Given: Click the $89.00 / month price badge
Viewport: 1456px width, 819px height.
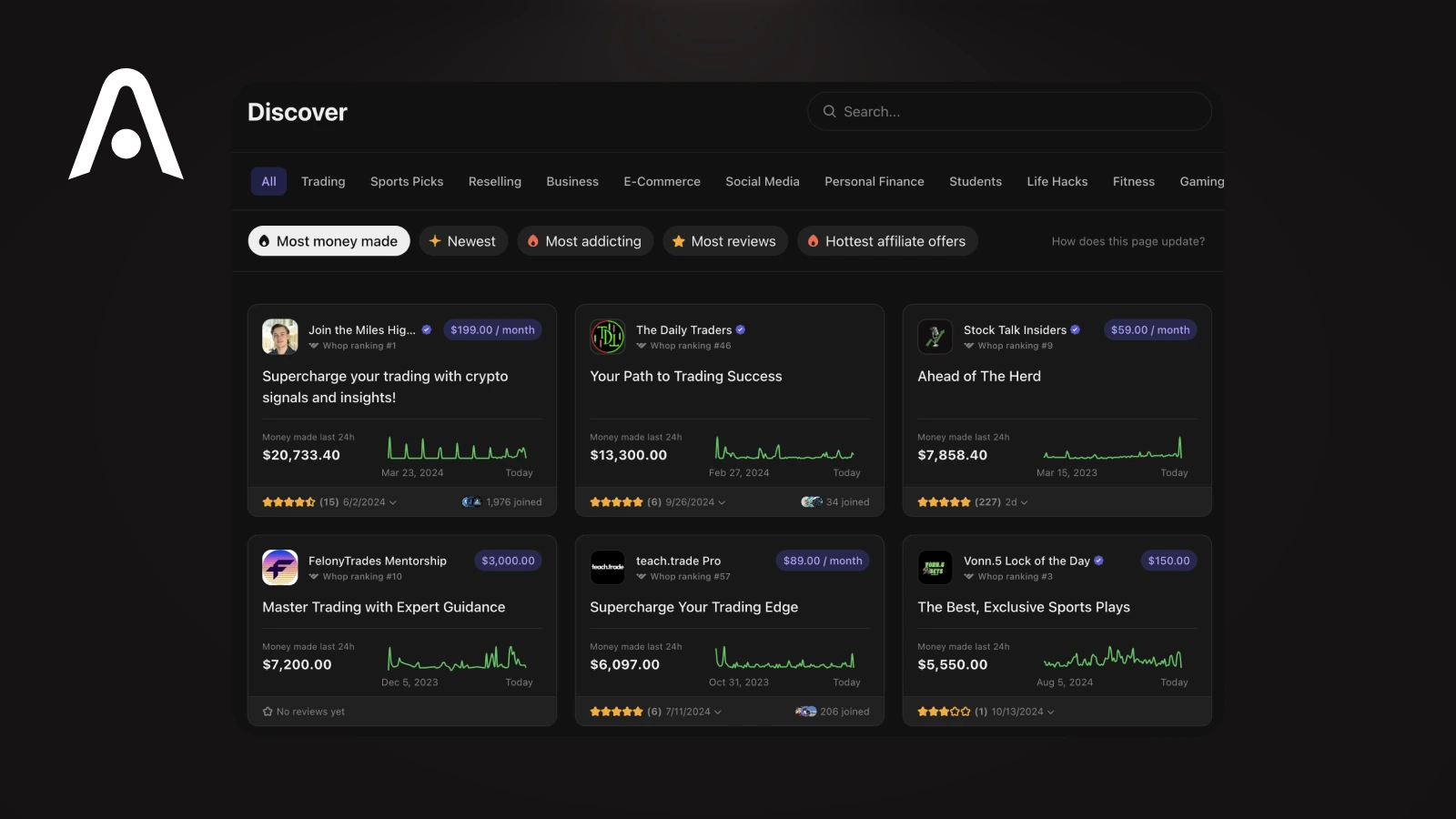Looking at the screenshot, I should [x=823, y=561].
